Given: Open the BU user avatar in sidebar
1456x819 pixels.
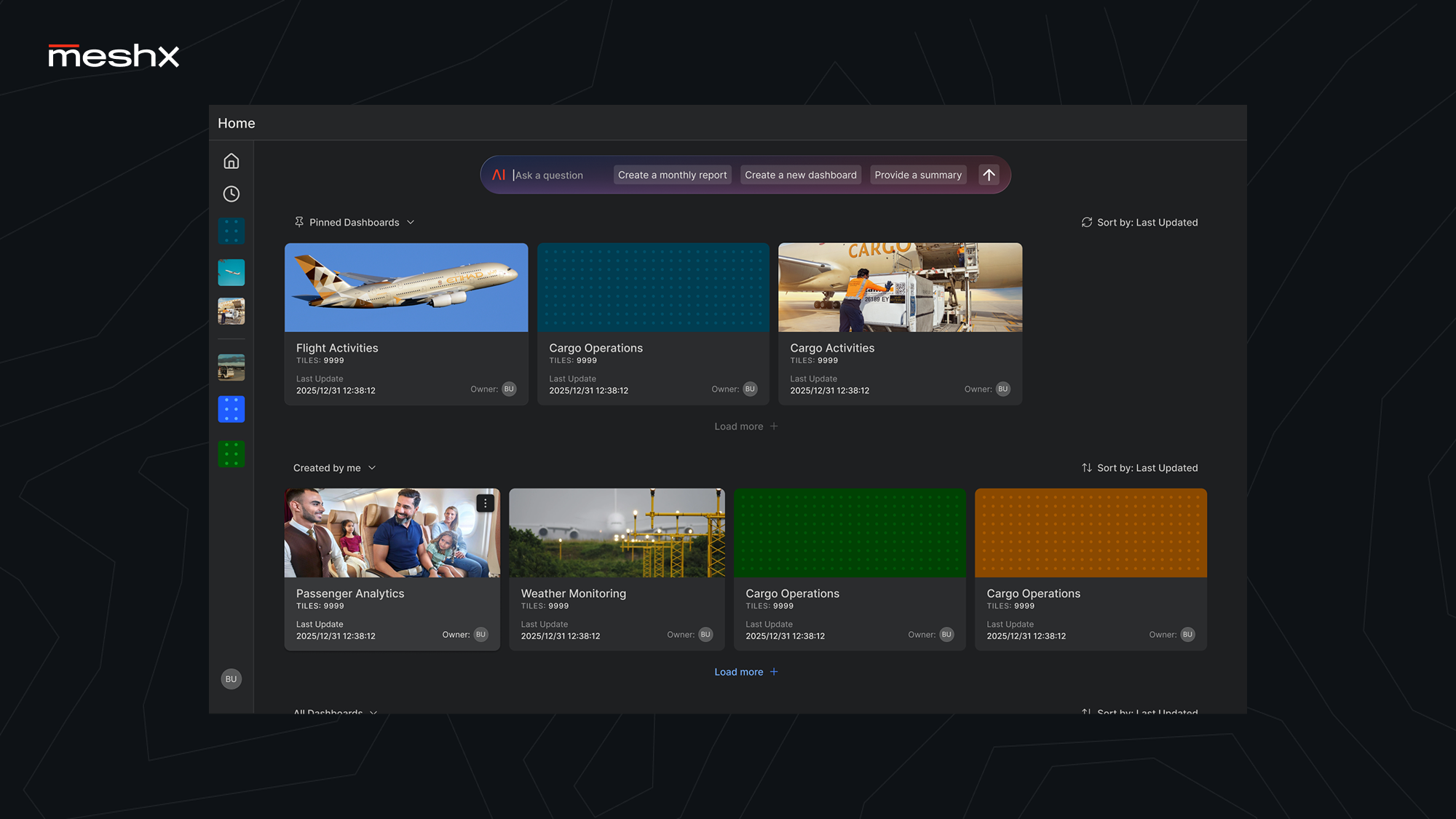Looking at the screenshot, I should (x=232, y=679).
